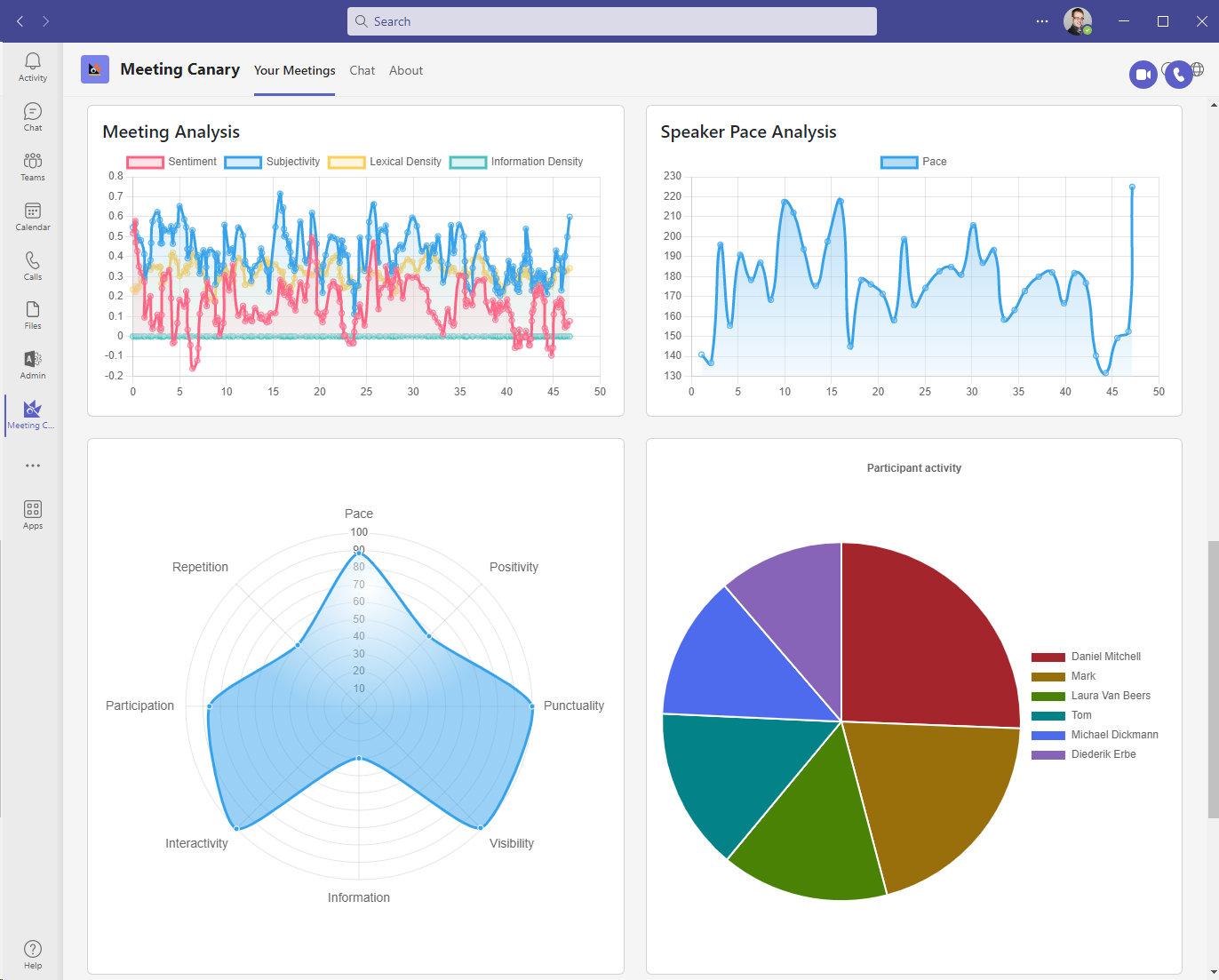Switch to the Chat tab of Meeting Canary

tap(362, 70)
